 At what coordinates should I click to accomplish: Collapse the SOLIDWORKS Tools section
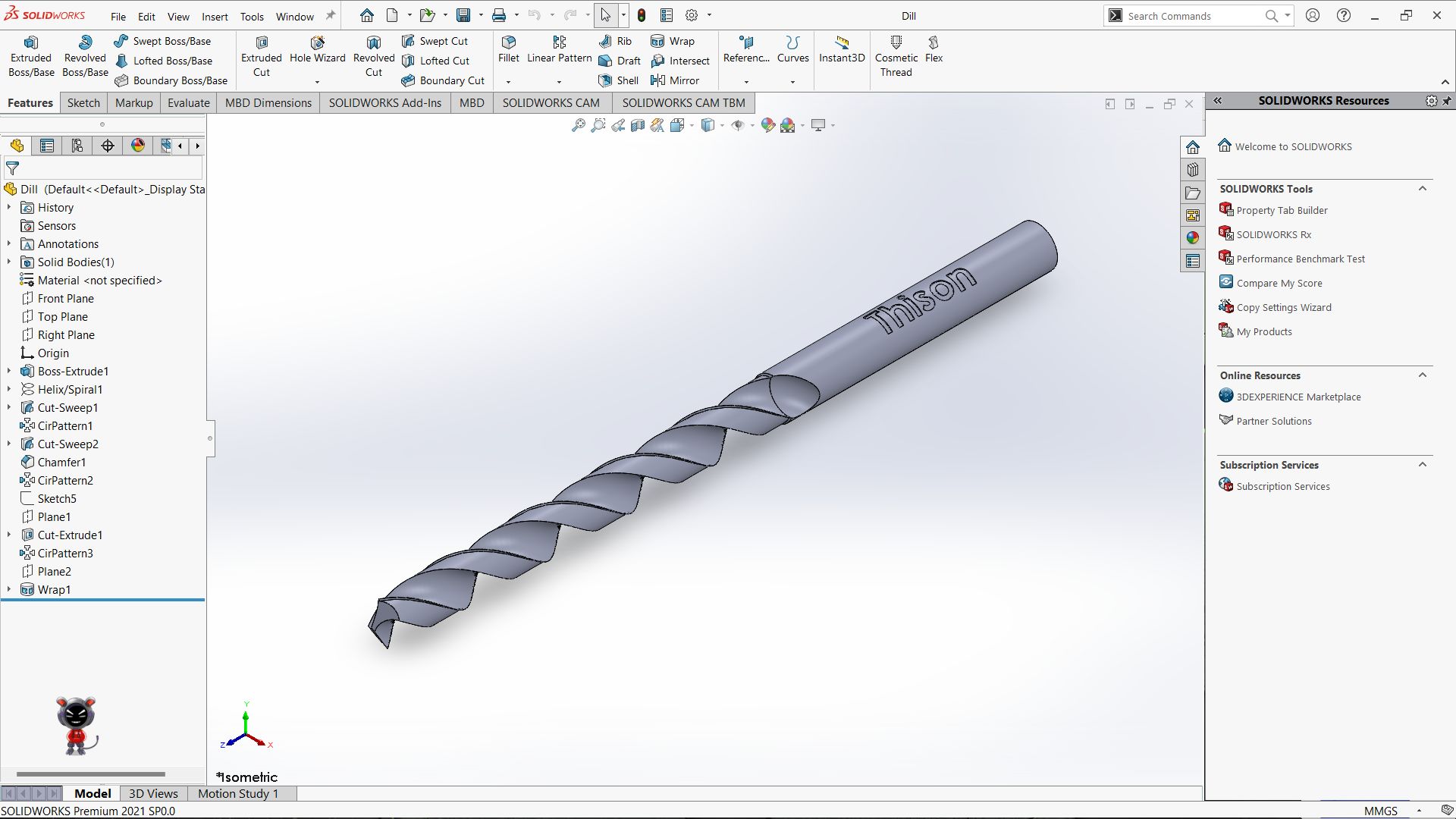click(x=1423, y=189)
